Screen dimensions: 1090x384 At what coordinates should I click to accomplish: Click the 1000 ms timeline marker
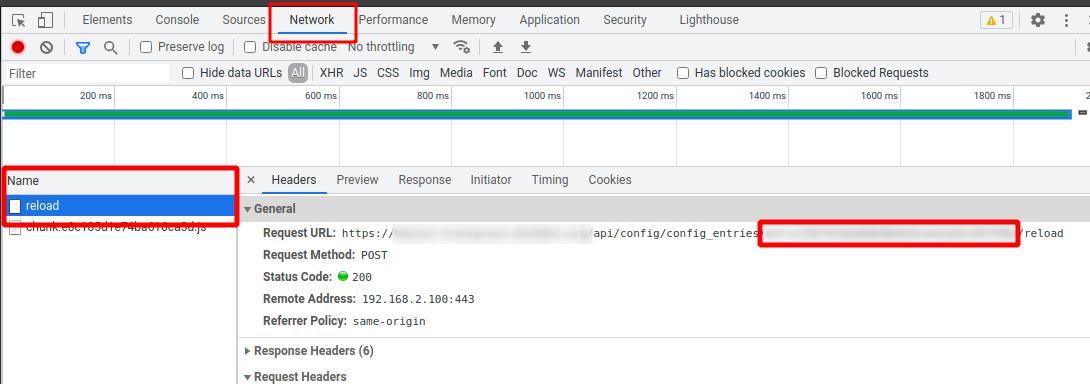click(543, 96)
